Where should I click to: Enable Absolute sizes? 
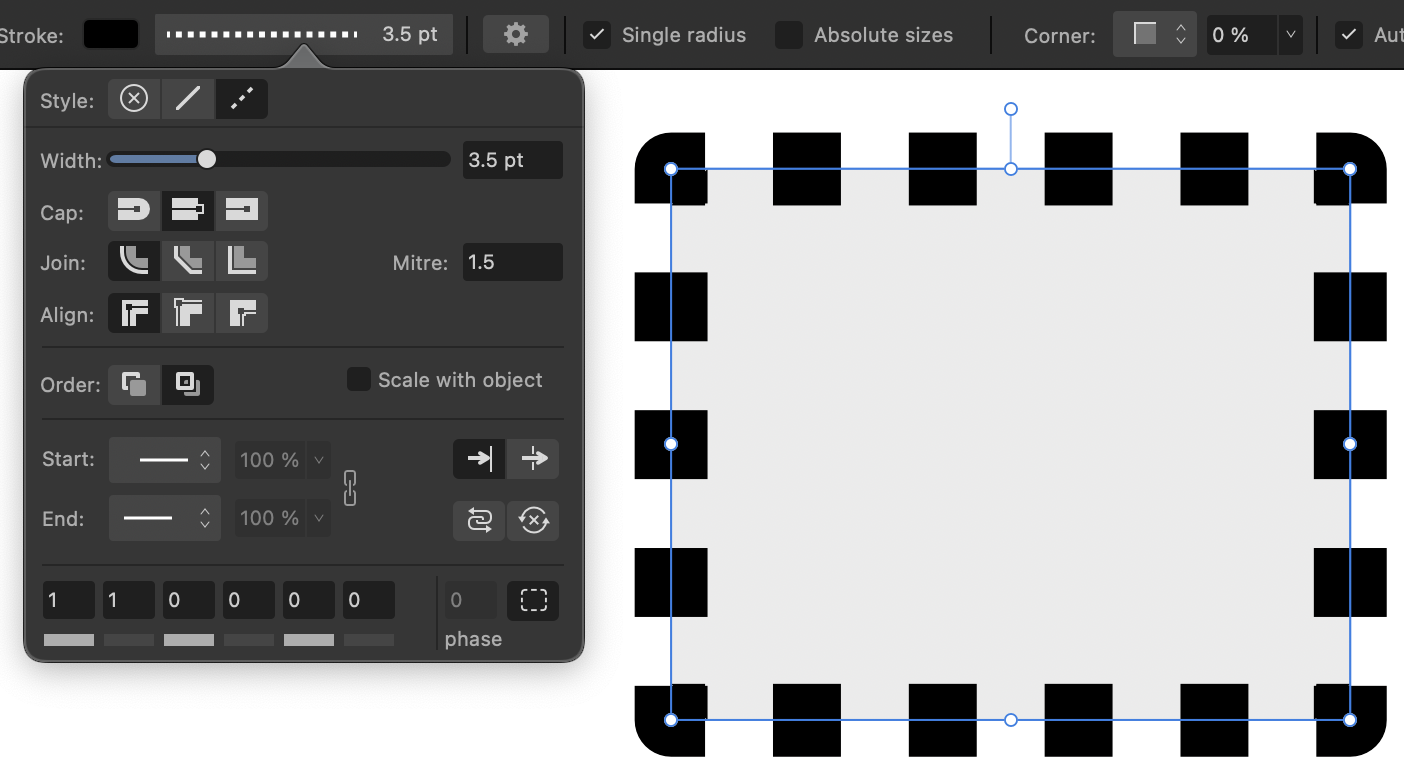pos(789,34)
